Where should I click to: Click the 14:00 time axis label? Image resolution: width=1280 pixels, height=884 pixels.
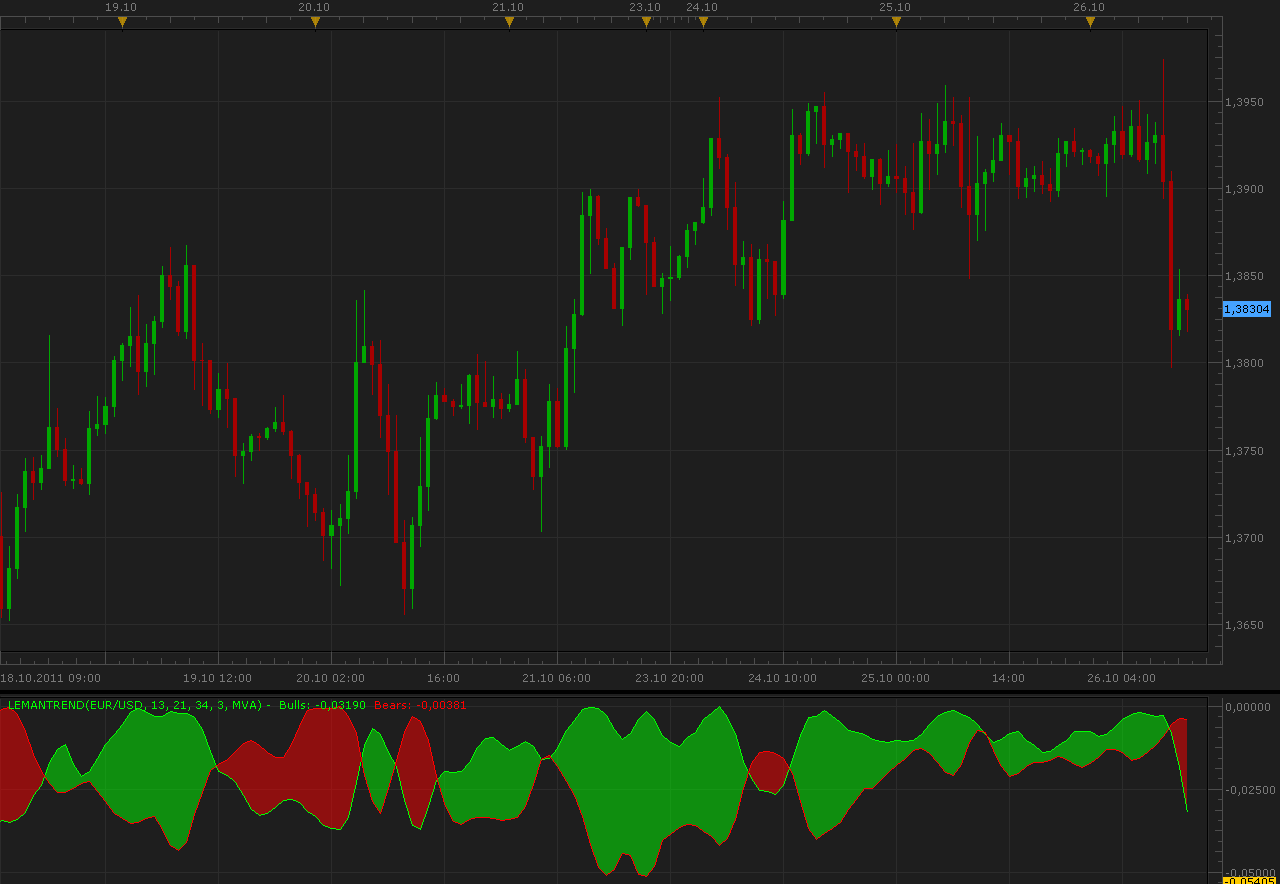[1008, 678]
